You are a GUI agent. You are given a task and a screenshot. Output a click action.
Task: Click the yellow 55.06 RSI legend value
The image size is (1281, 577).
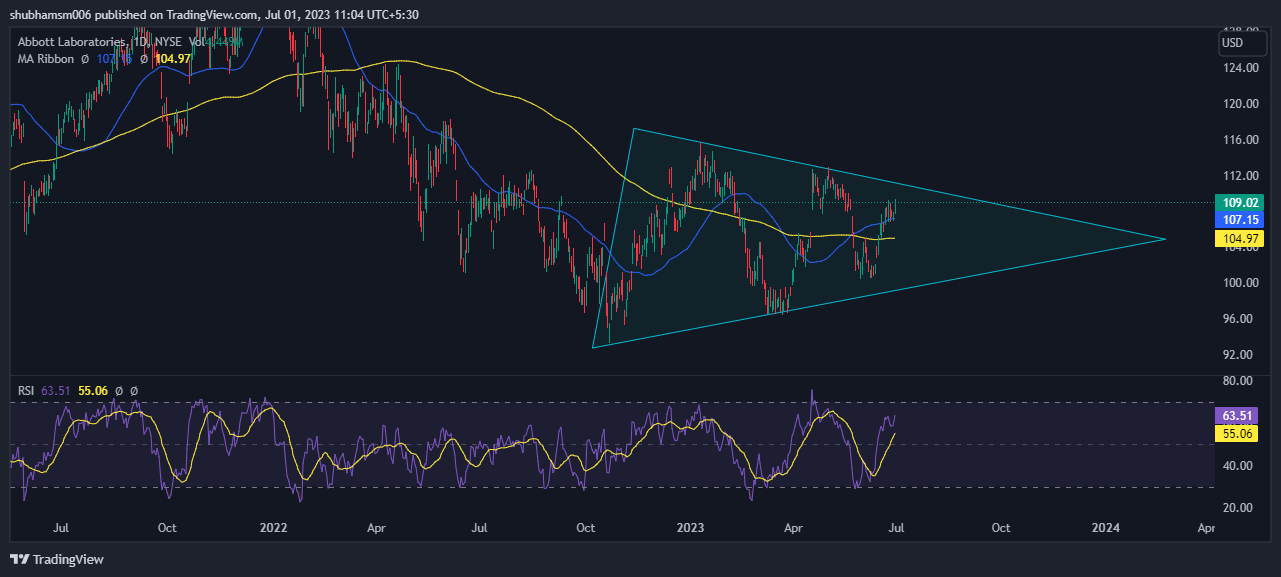(94, 390)
